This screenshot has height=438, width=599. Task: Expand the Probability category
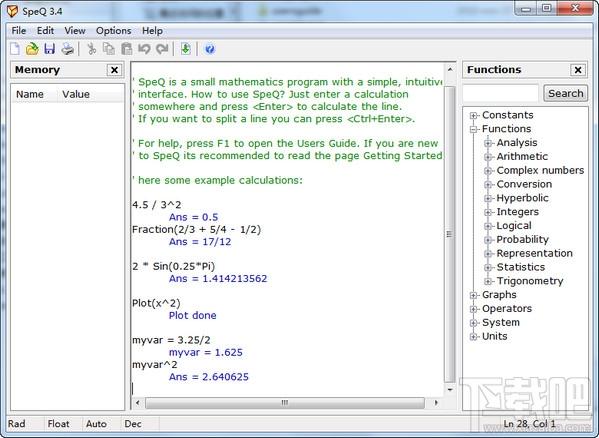(x=488, y=240)
